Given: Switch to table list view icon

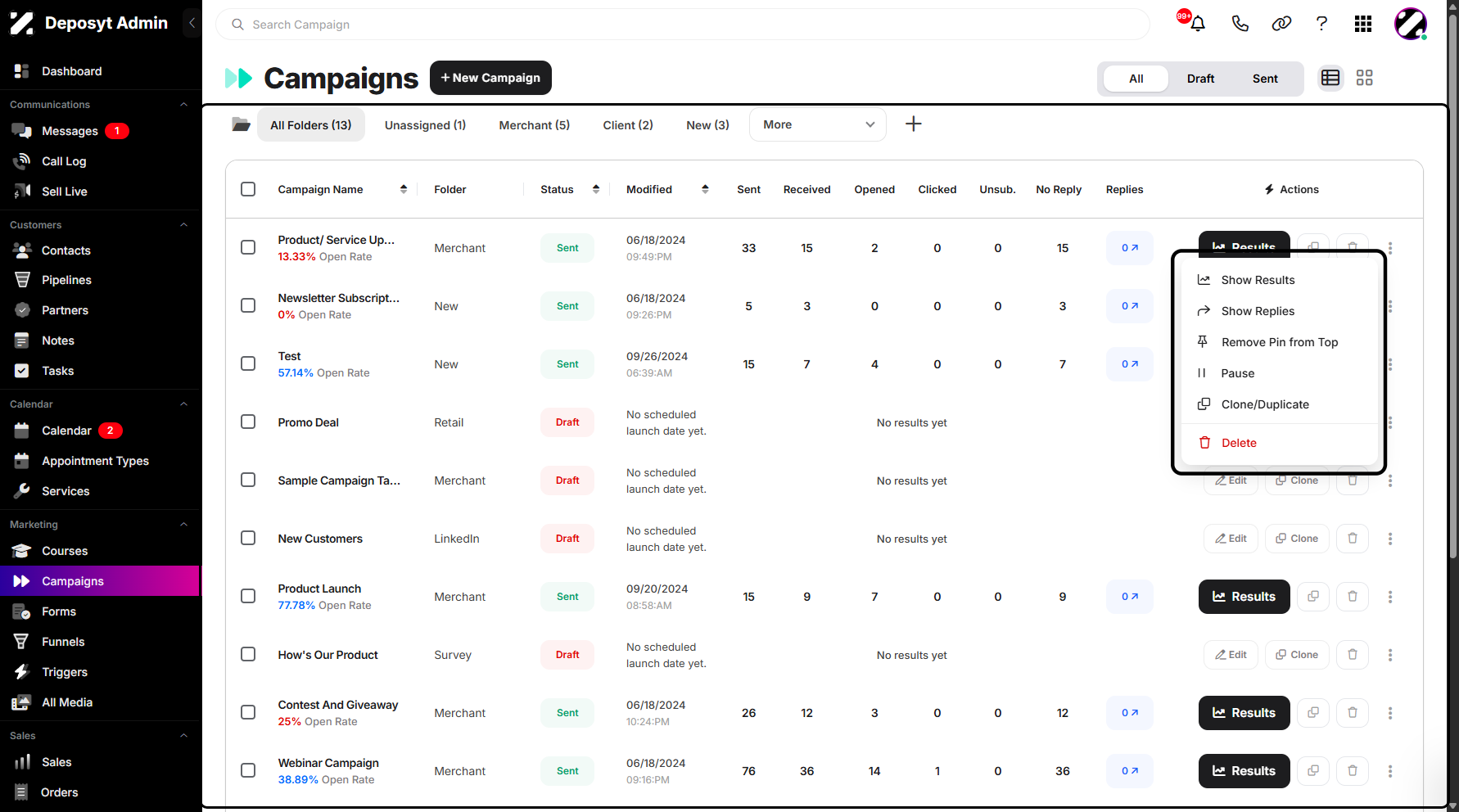Looking at the screenshot, I should coord(1330,78).
